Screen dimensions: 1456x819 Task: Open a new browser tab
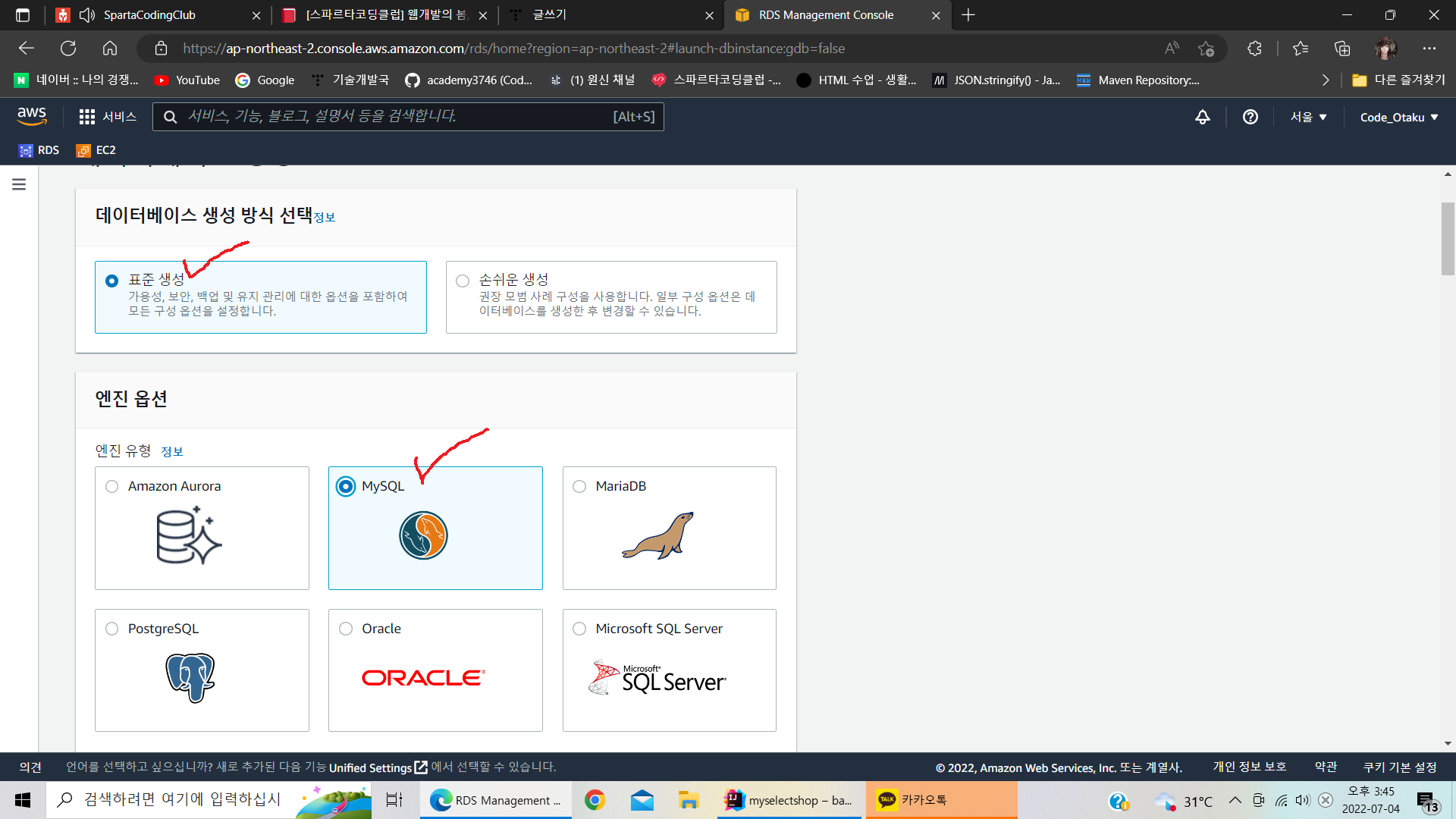(968, 15)
